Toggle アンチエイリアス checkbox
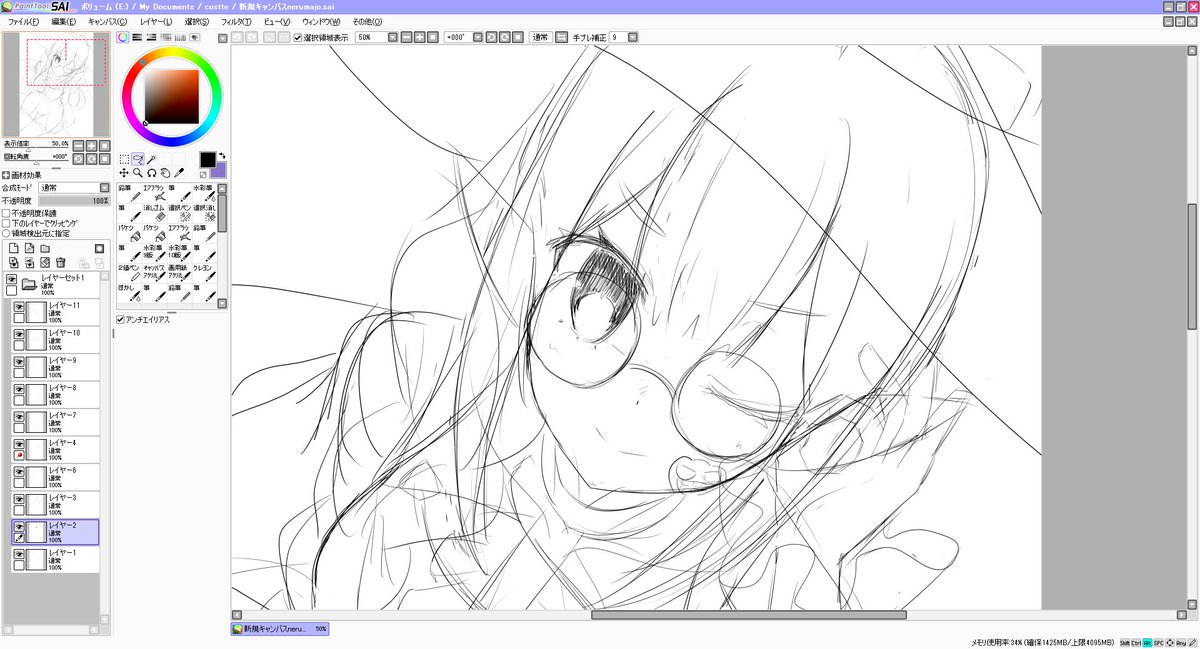This screenshot has height=649, width=1200. click(121, 319)
